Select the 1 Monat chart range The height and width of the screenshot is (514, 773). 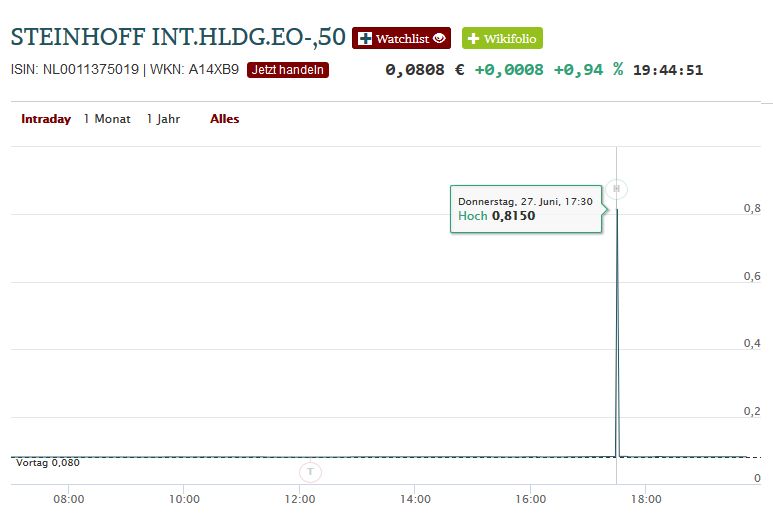107,119
